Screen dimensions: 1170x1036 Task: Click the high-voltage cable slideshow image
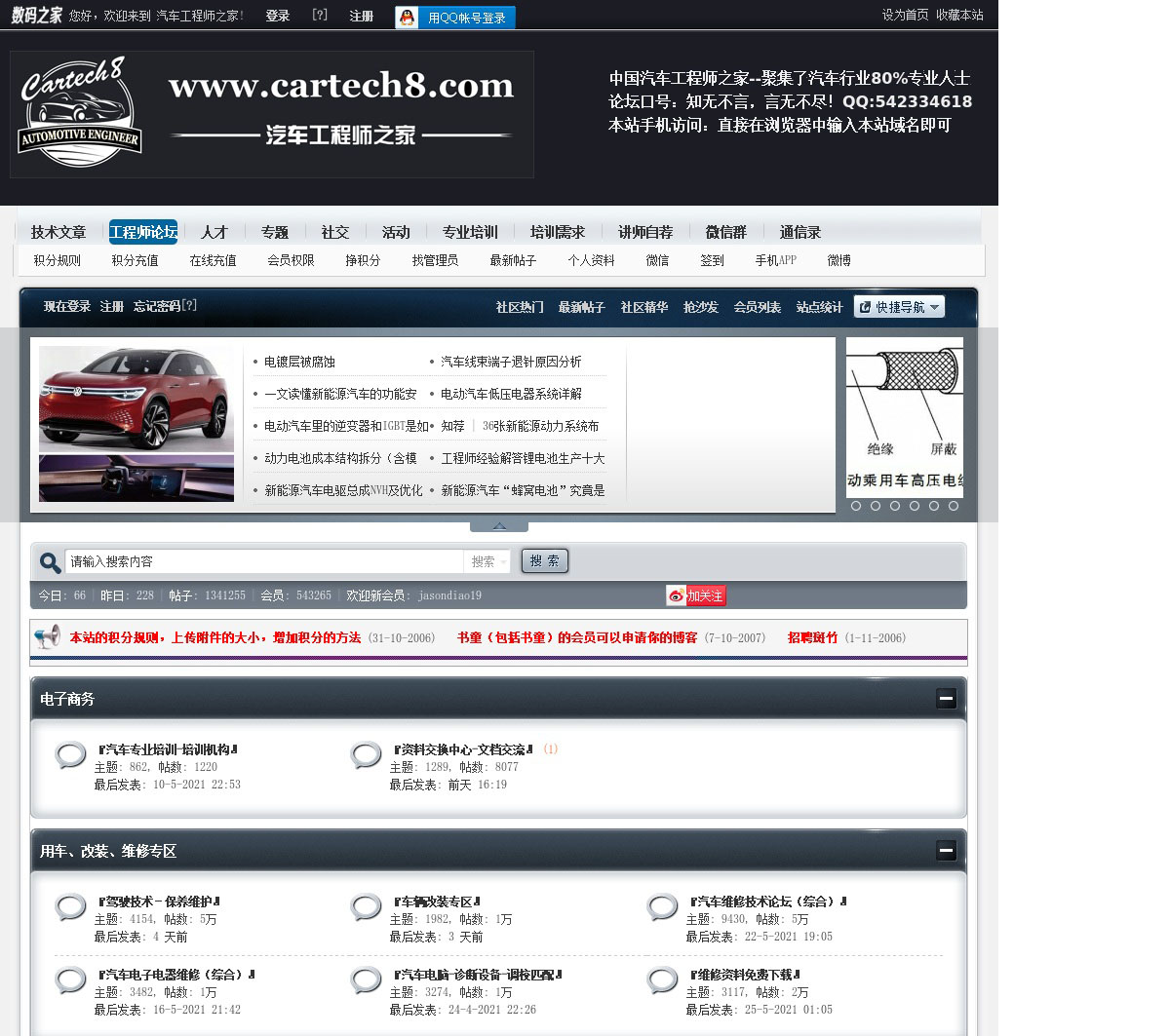pos(905,417)
